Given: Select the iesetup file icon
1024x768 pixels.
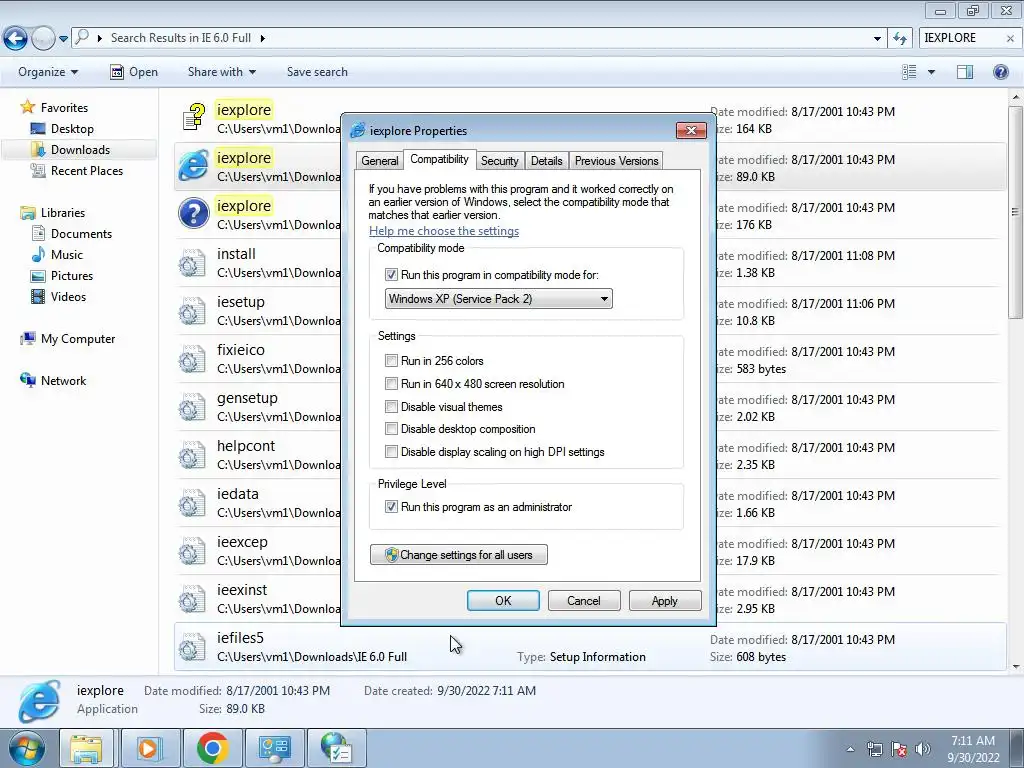Looking at the screenshot, I should click(192, 311).
